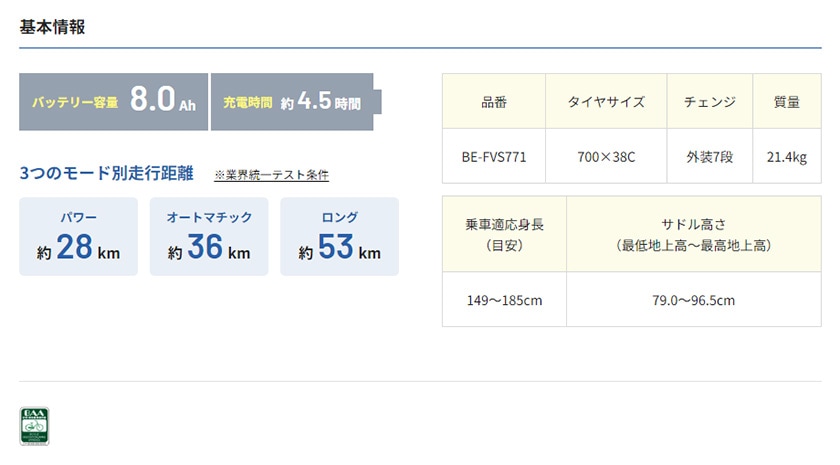The image size is (840, 465).
Task: Select the 21.4kg weight cell
Action: coord(787,156)
